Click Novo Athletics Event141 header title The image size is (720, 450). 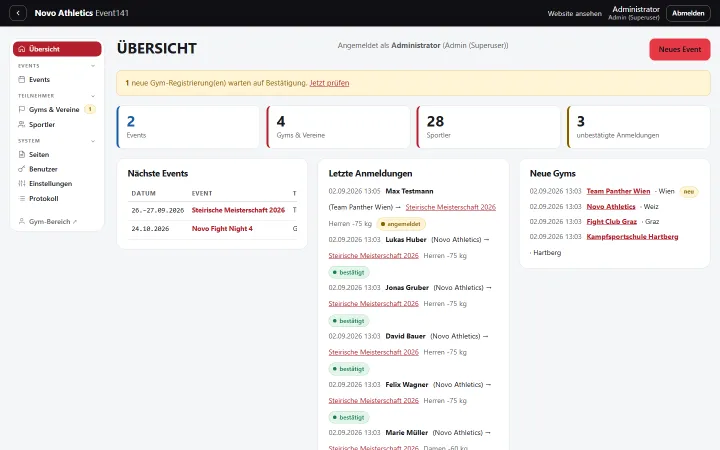coord(81,13)
